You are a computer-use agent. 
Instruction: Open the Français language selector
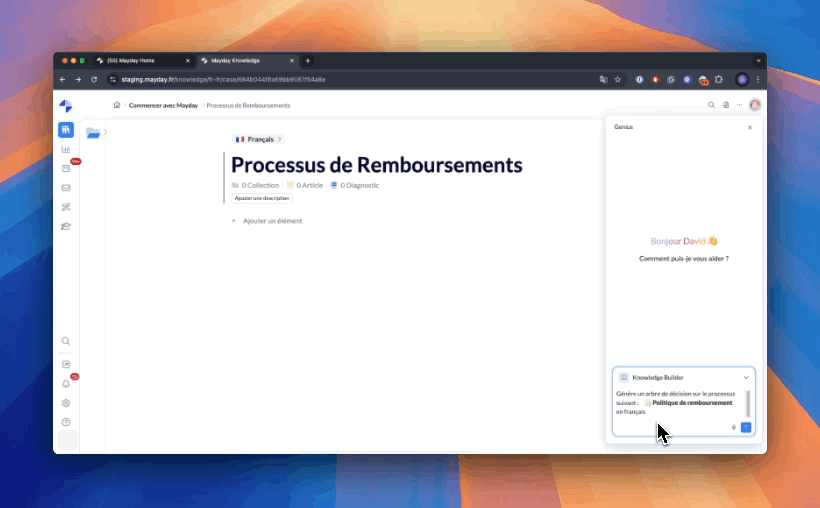(x=258, y=139)
